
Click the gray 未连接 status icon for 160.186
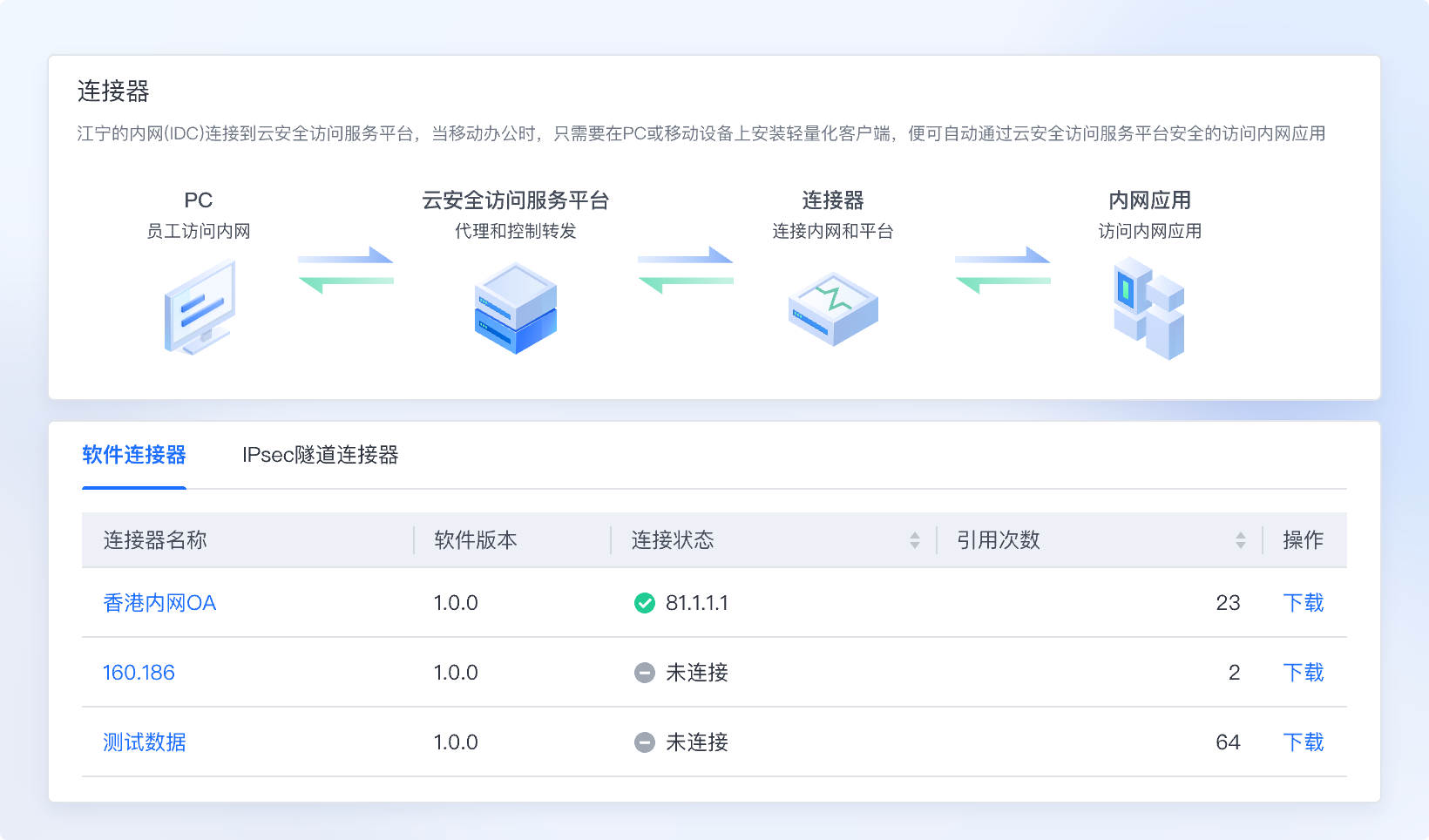[x=645, y=673]
